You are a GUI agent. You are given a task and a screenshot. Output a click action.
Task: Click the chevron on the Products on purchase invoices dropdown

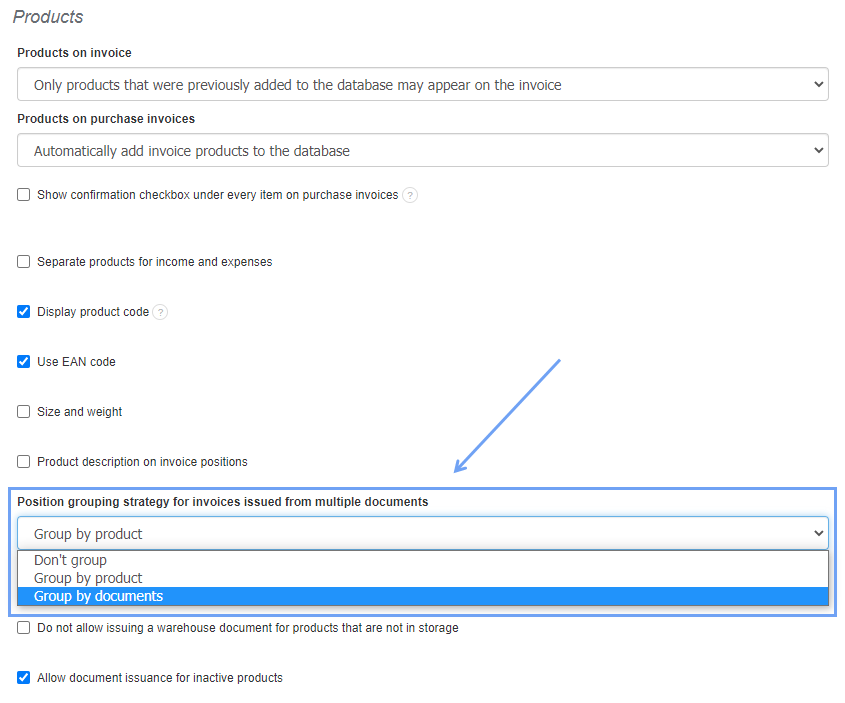[817, 150]
